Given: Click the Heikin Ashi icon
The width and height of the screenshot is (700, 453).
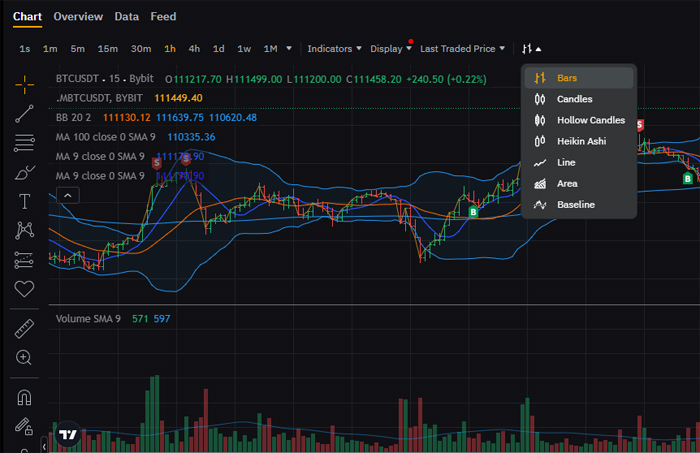Looking at the screenshot, I should point(540,141).
